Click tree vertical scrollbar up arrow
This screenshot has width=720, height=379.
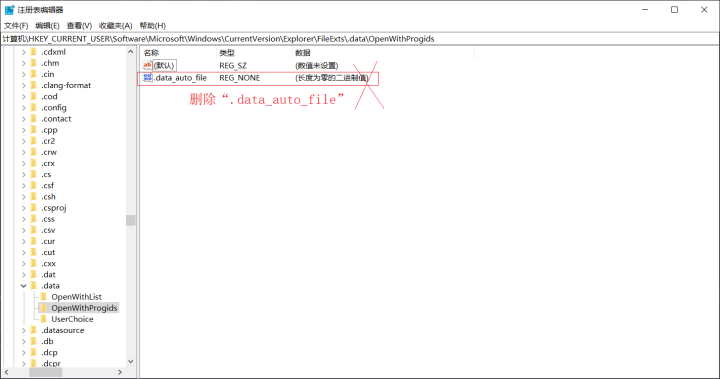click(130, 52)
